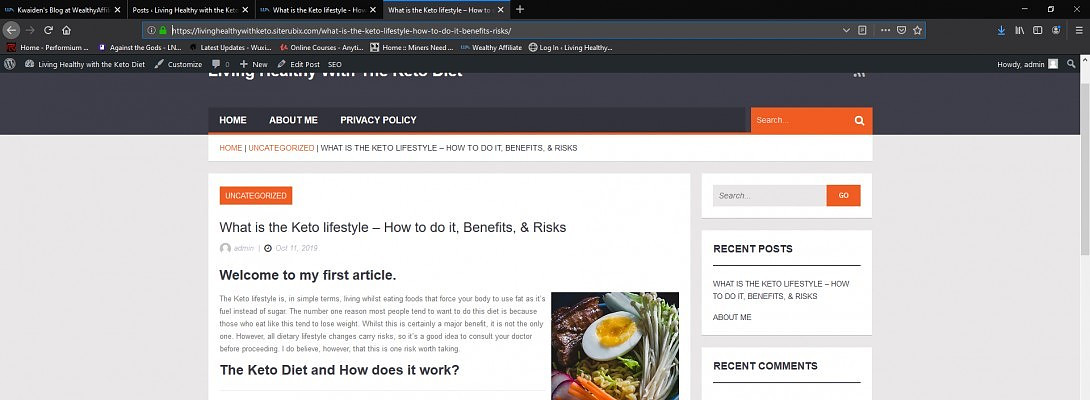The height and width of the screenshot is (400, 1090).
Task: Open the Howdy, admin account menu
Action: tap(1027, 64)
